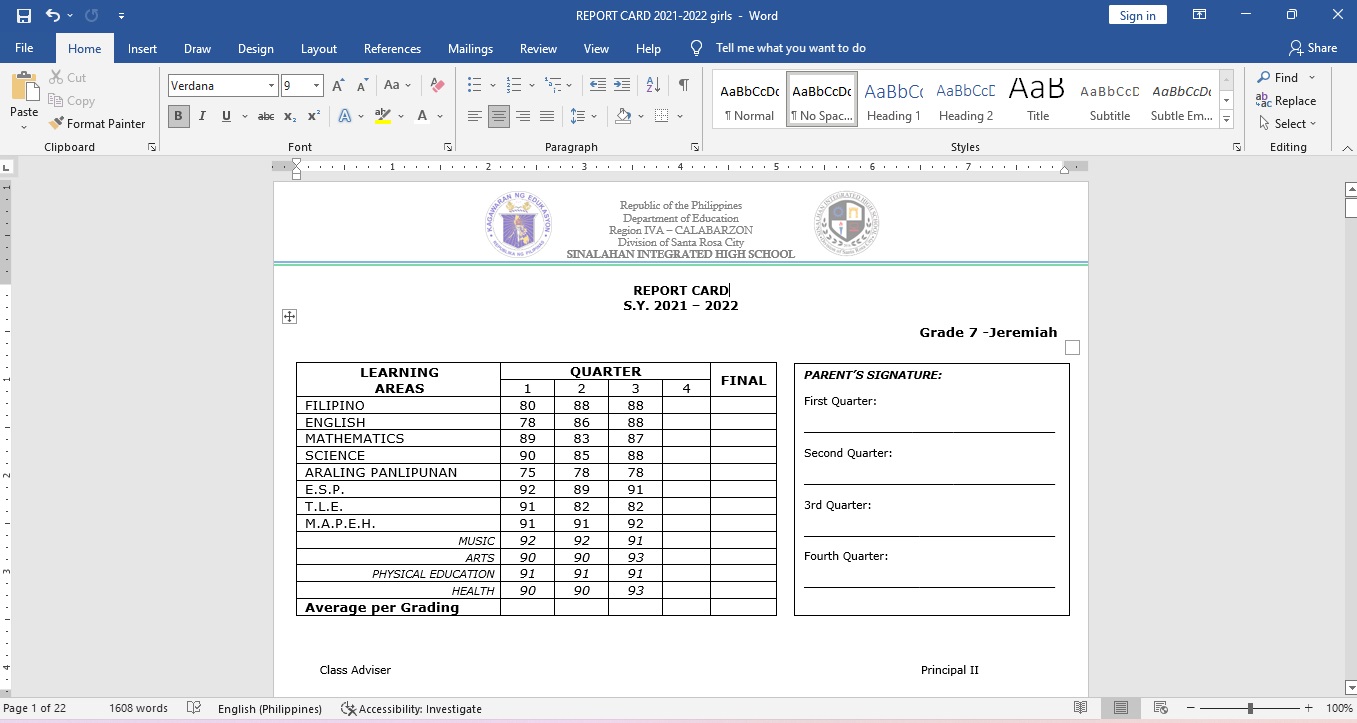Image resolution: width=1357 pixels, height=723 pixels.
Task: Toggle the Bullets list icon
Action: 475,85
